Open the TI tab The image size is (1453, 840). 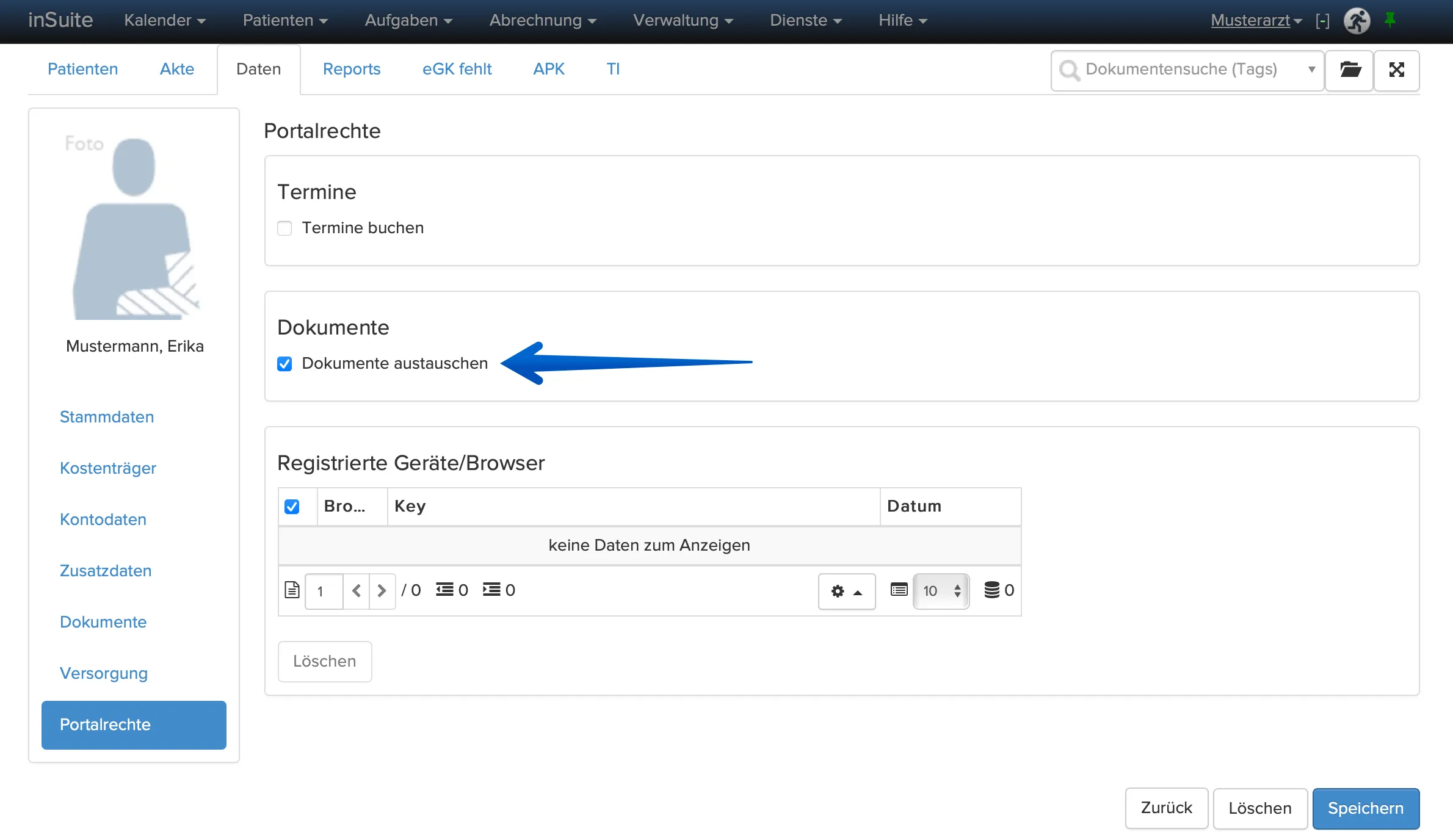click(613, 69)
